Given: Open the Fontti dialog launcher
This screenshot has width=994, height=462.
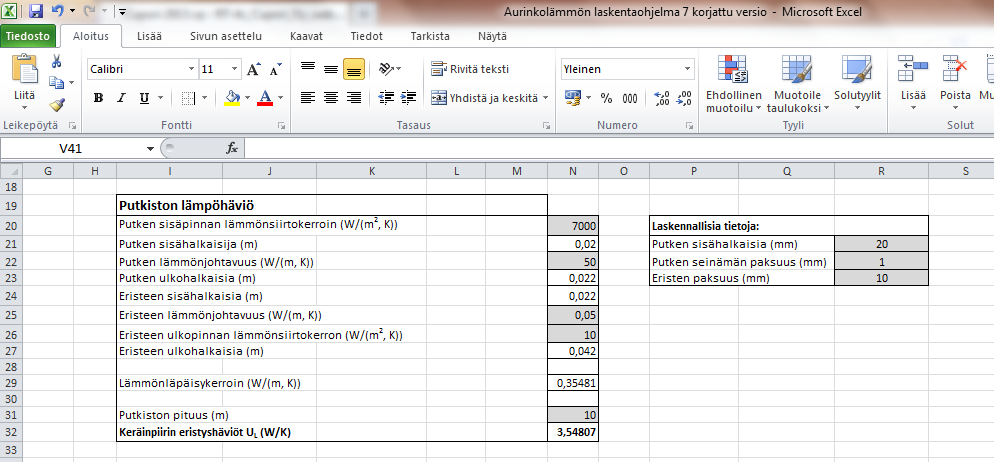Looking at the screenshot, I should point(281,126).
